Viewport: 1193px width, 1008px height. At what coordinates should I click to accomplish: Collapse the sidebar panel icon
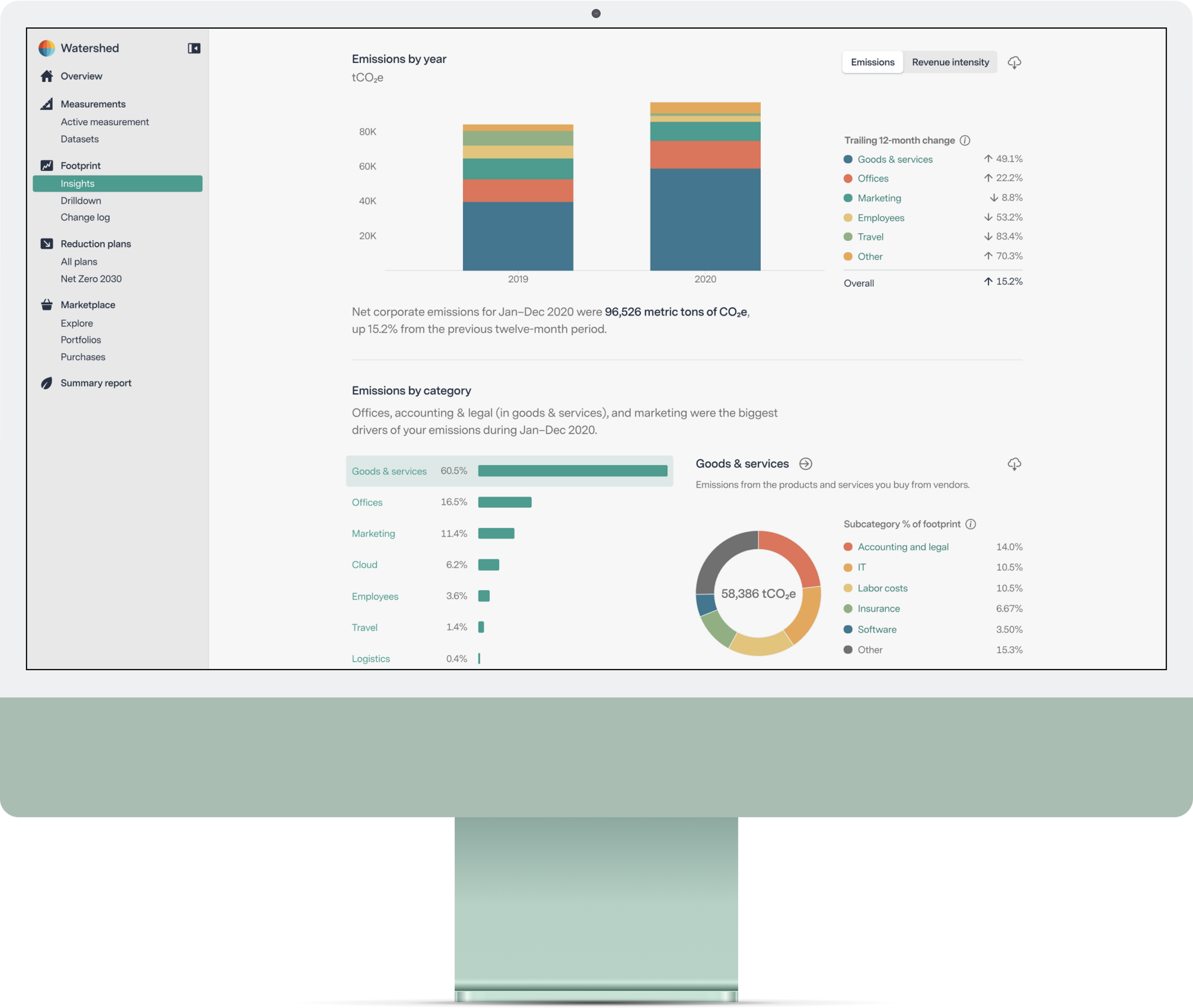194,48
